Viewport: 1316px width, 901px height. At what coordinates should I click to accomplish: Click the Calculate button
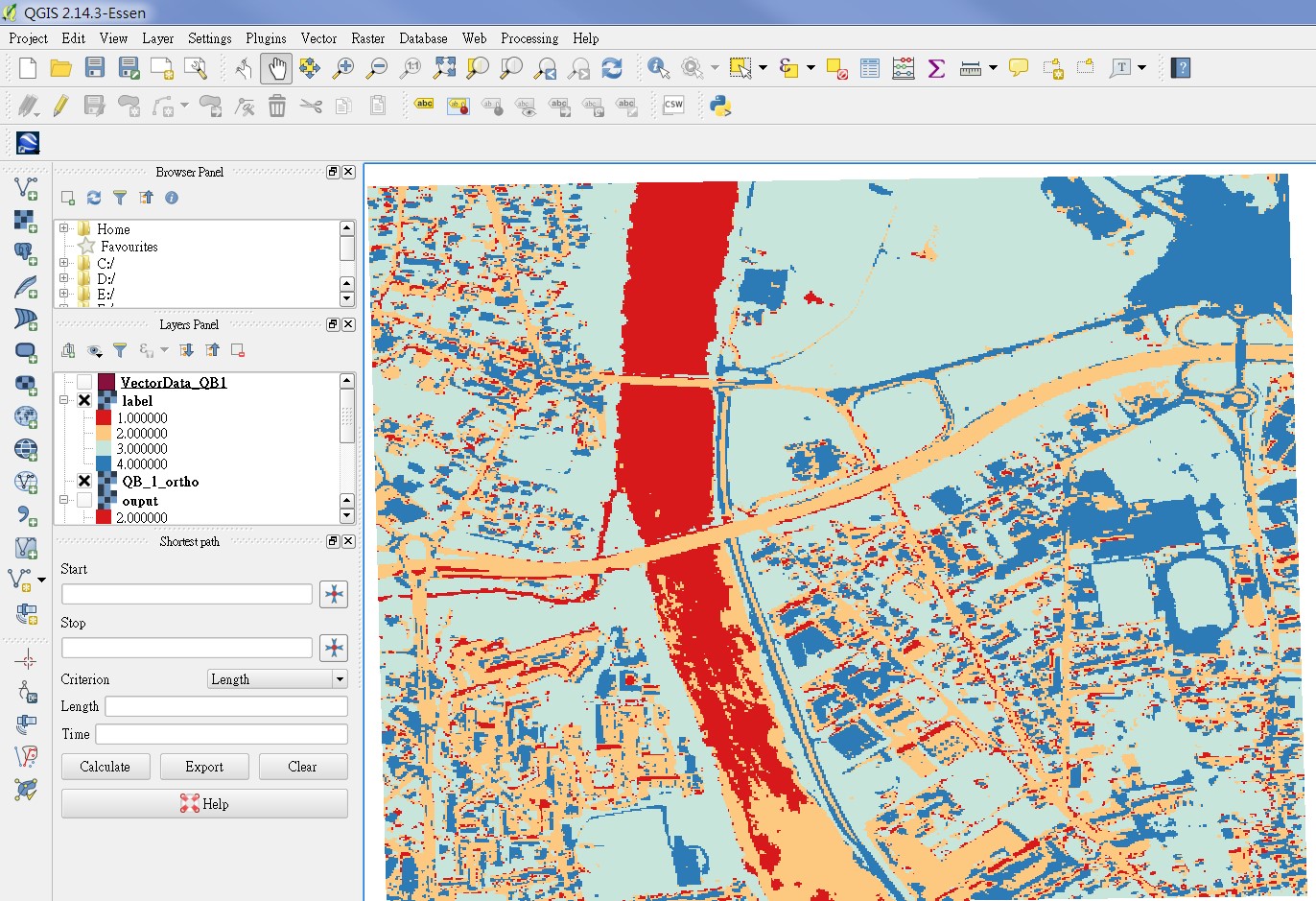(x=106, y=767)
